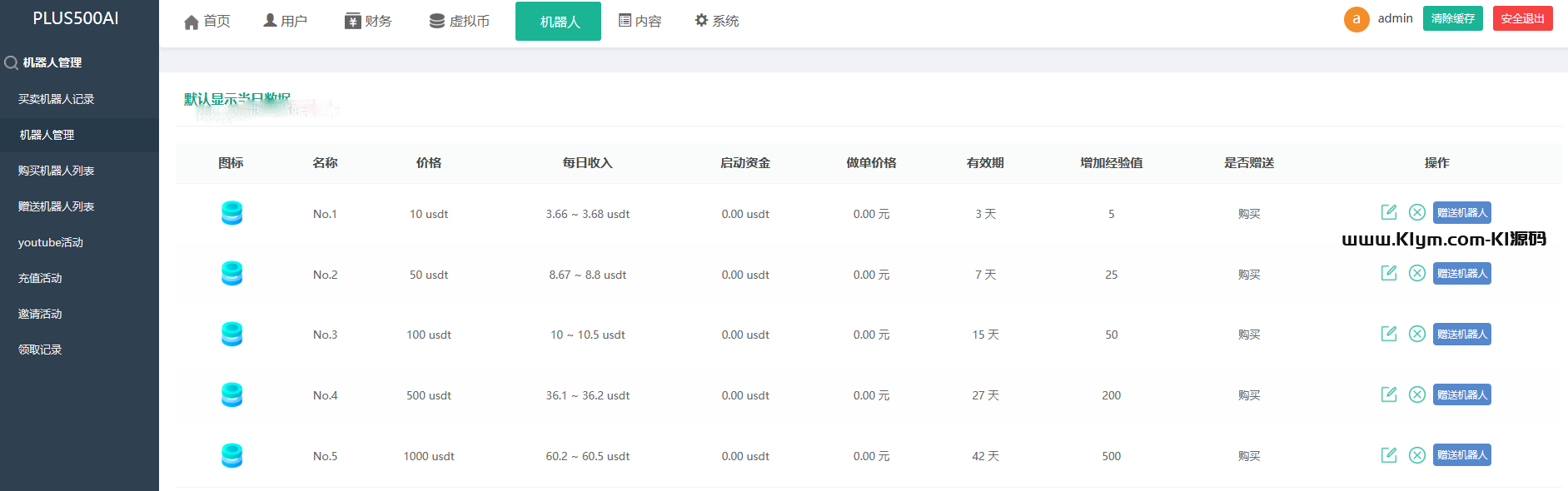The height and width of the screenshot is (491, 1568).
Task: Remove robot No.3 with the delete icon
Action: pos(1416,334)
